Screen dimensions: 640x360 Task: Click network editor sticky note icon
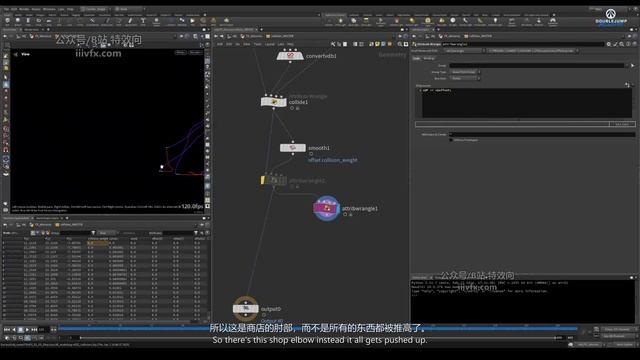pyautogui.click(x=377, y=44)
